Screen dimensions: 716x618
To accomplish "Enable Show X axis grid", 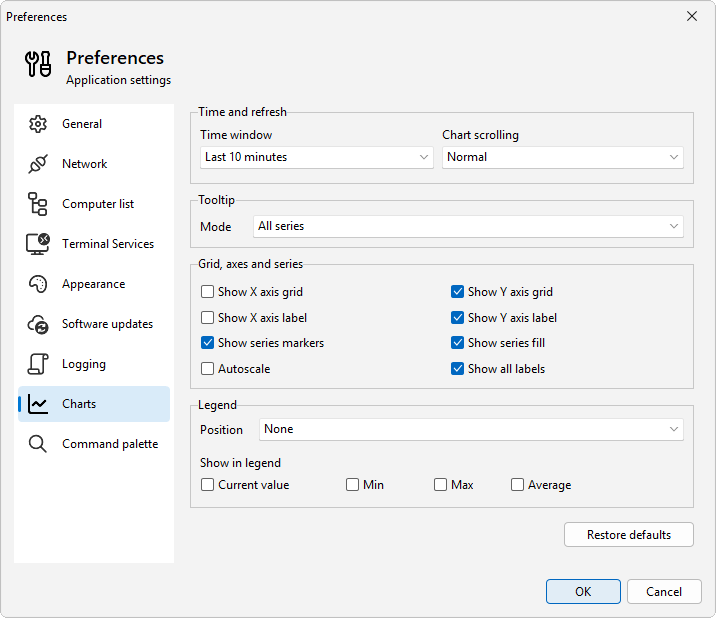I will pos(207,291).
